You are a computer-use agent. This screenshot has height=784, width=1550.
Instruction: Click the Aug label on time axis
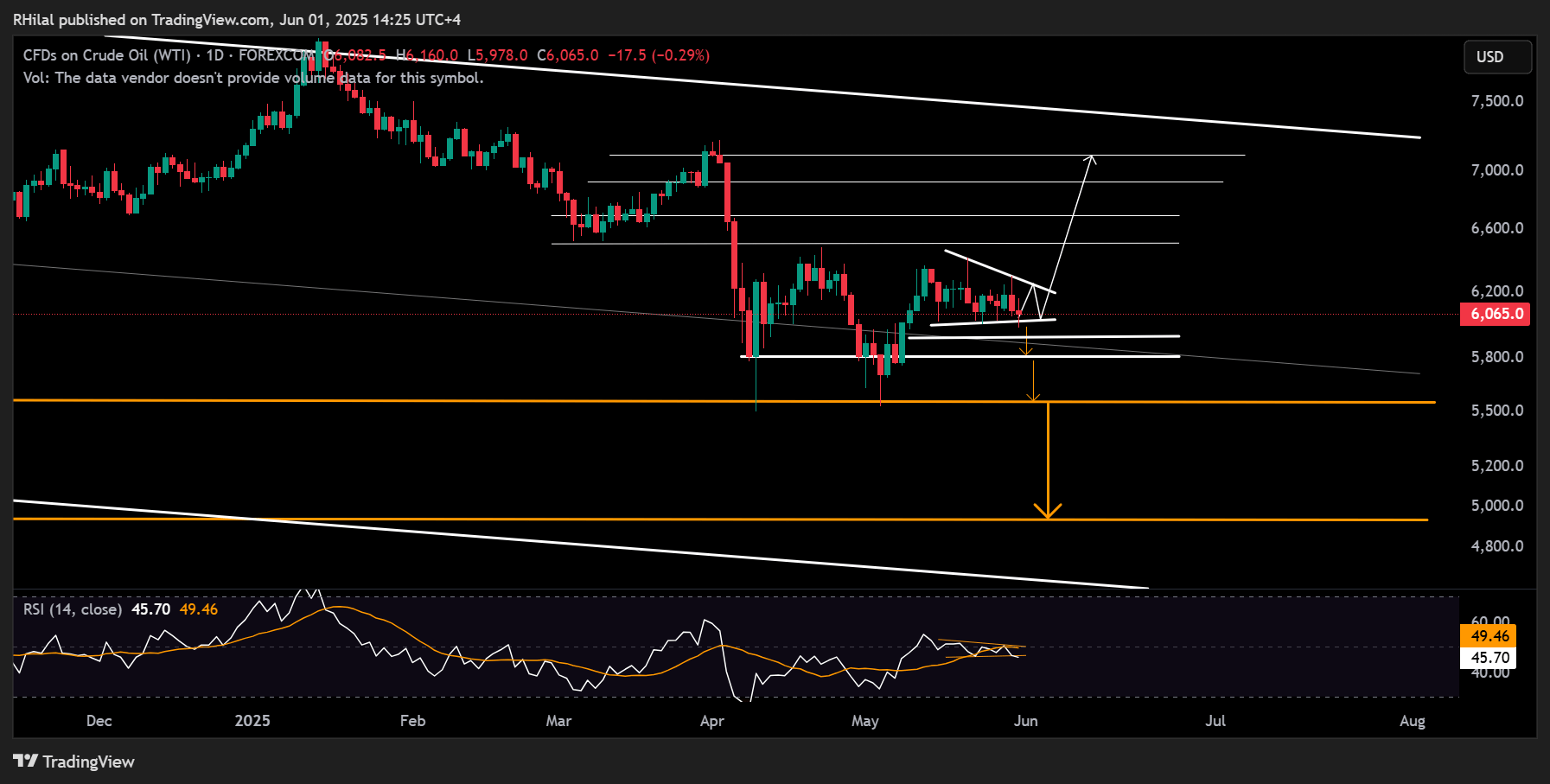pyautogui.click(x=1413, y=721)
